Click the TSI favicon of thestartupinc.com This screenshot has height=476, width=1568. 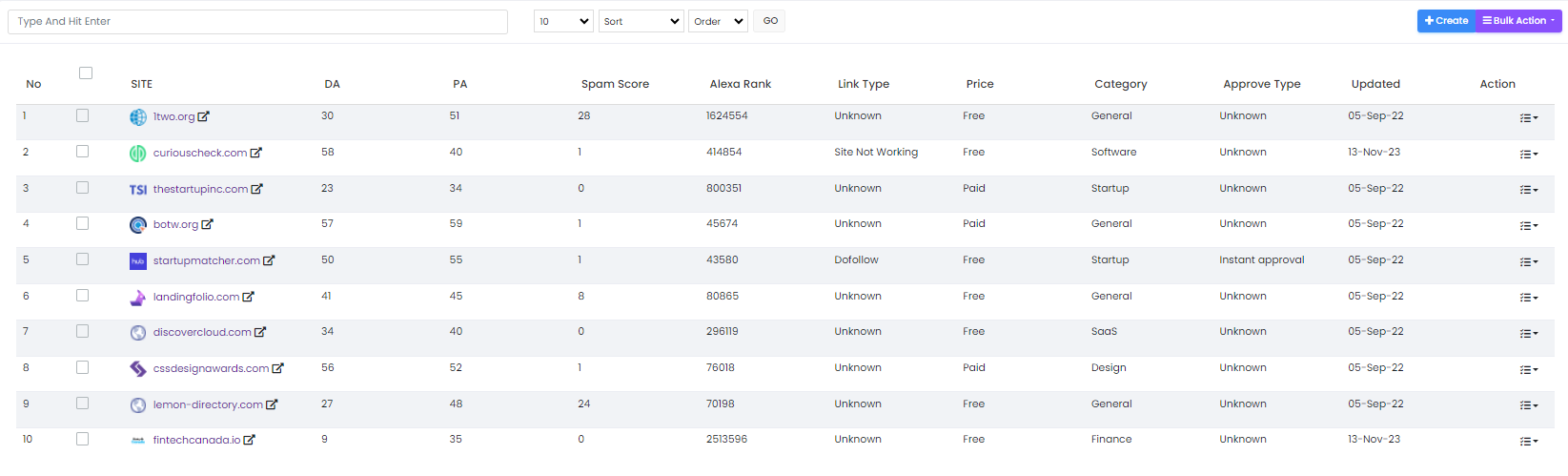[x=138, y=189]
